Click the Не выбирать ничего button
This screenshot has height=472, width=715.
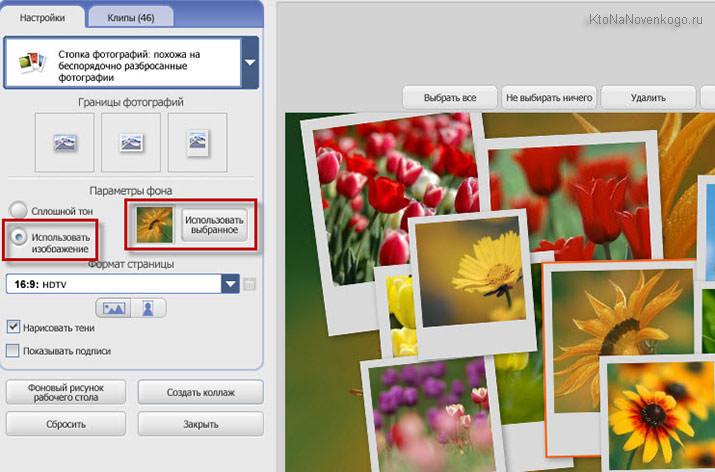coord(549,98)
